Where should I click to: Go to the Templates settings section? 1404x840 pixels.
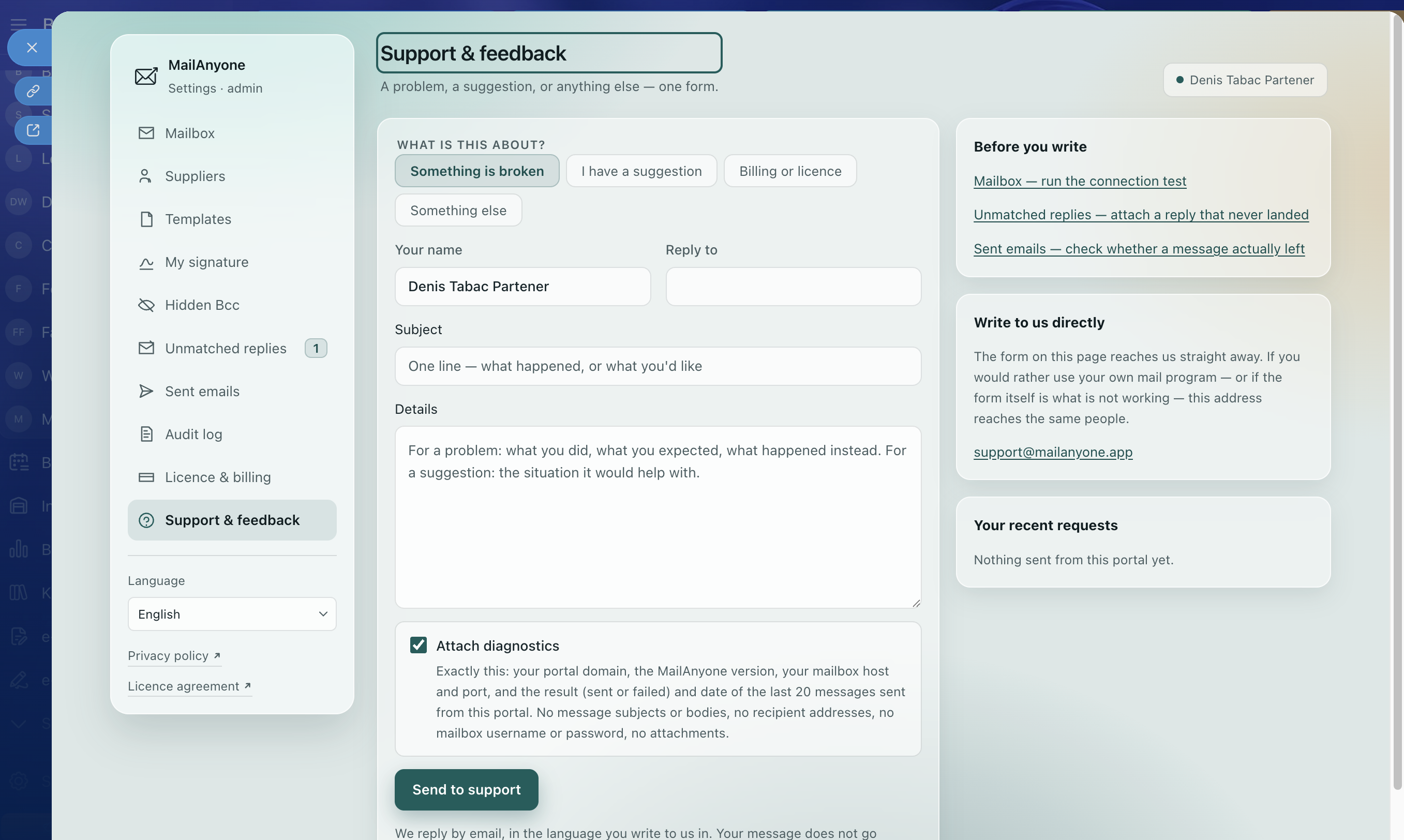click(232, 219)
